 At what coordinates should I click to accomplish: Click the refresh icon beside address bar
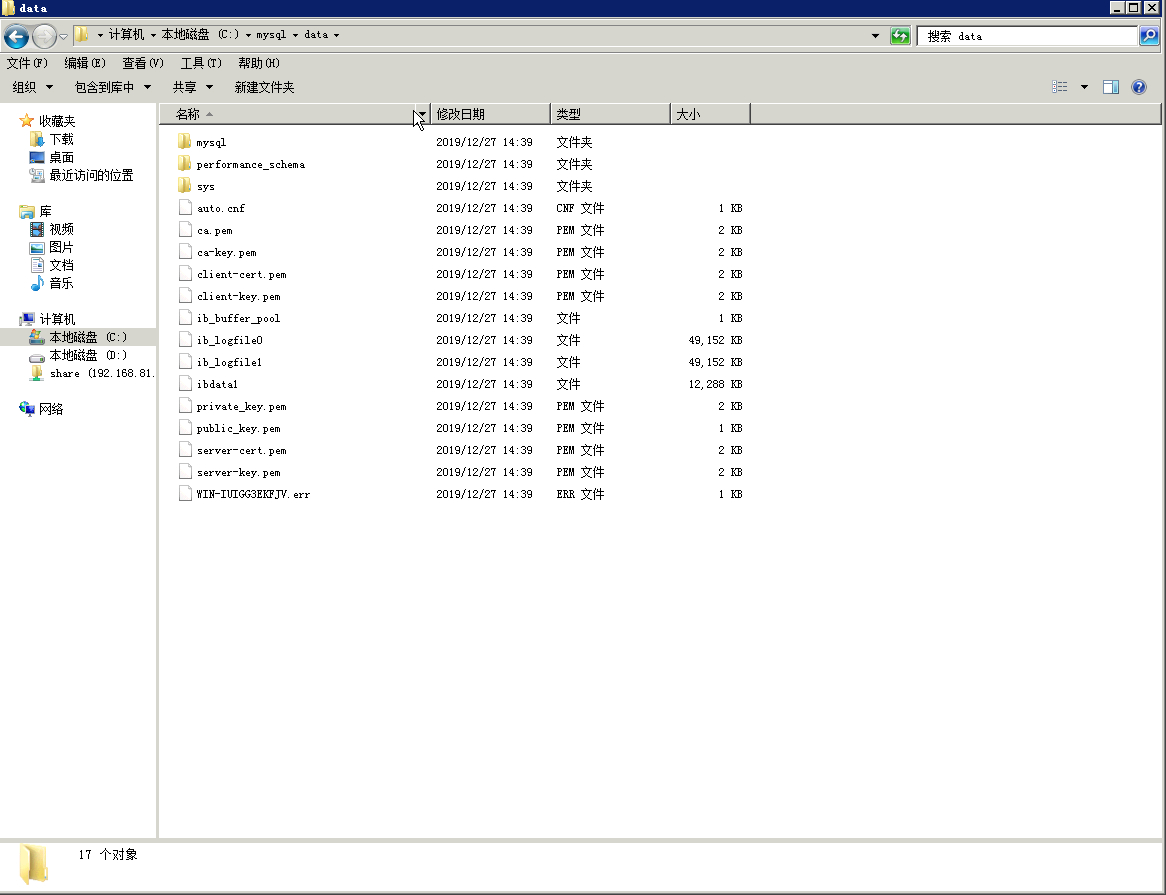click(x=900, y=36)
